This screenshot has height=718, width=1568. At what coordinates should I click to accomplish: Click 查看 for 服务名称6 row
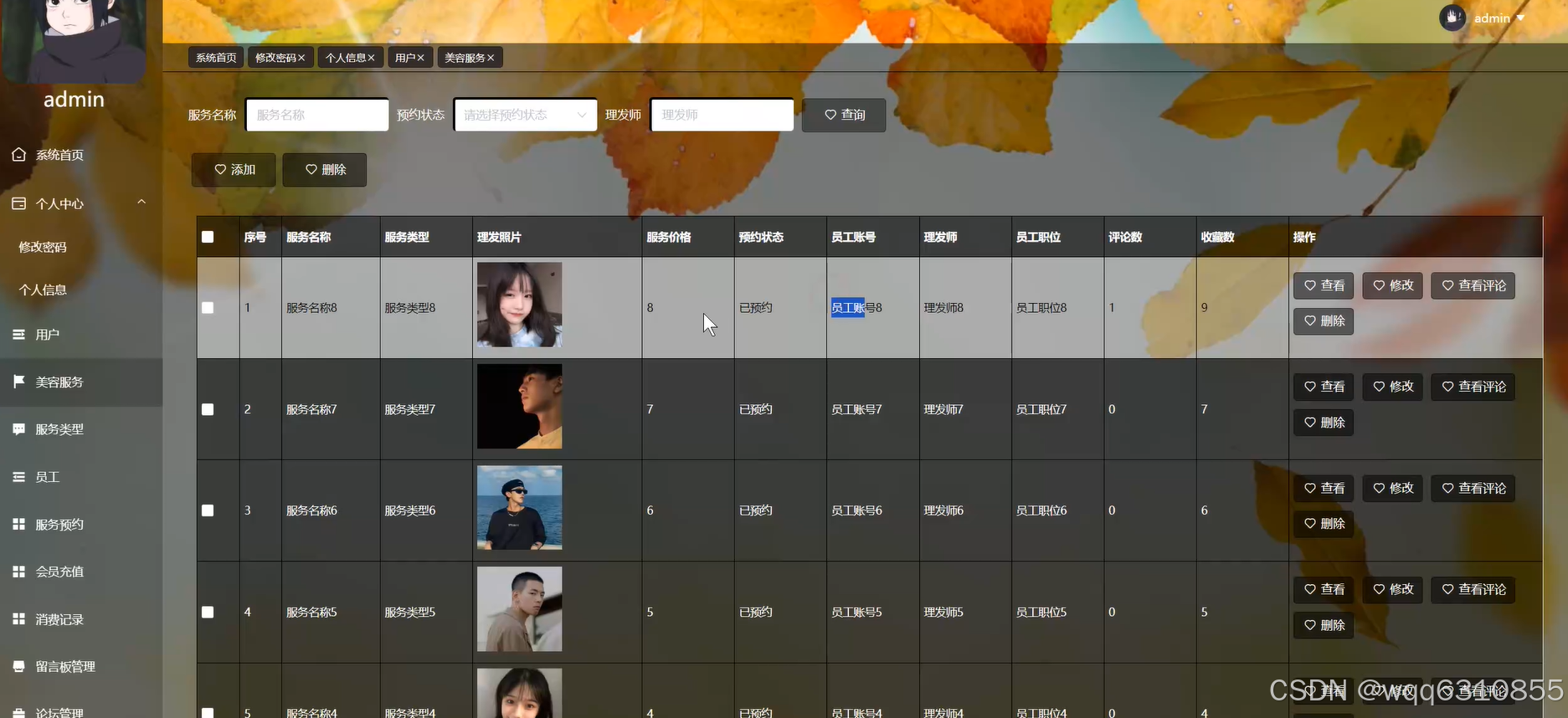[x=1324, y=488]
